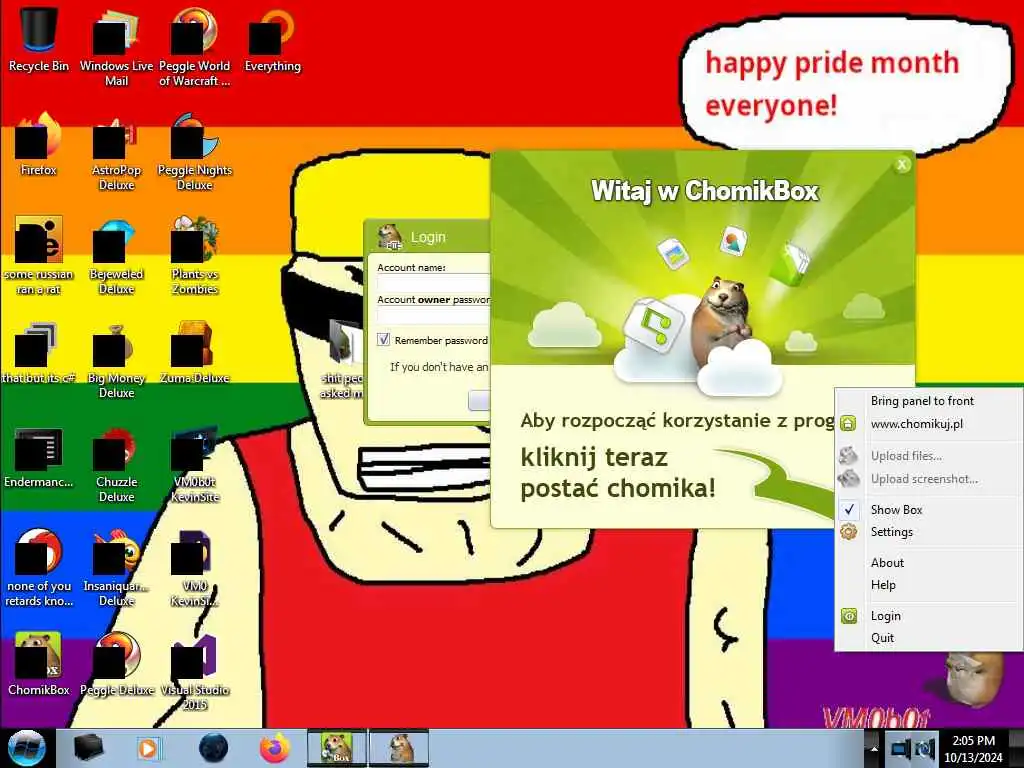
Task: Toggle the Remember password checkbox
Action: 383,340
